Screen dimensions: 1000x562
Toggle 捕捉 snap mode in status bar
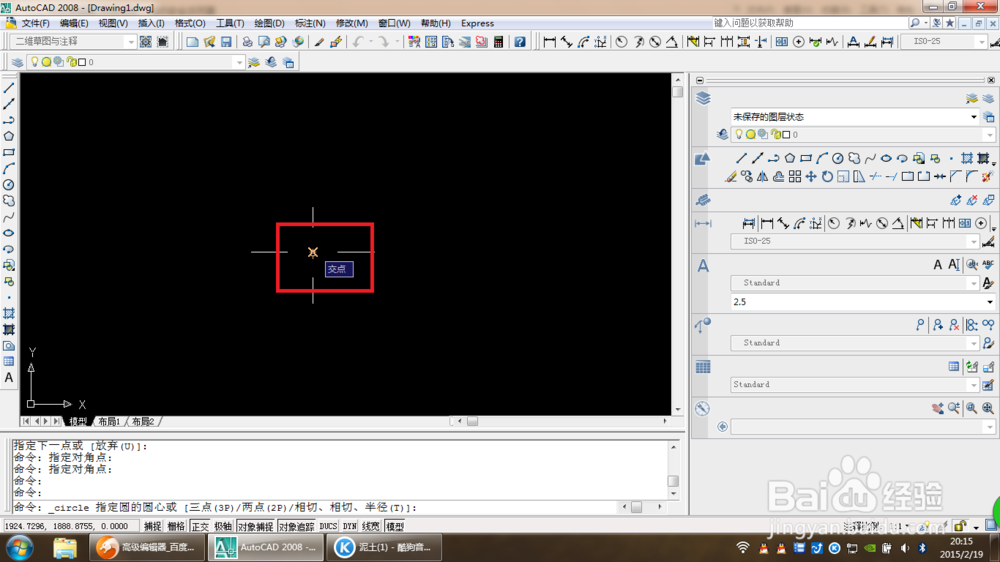click(152, 526)
